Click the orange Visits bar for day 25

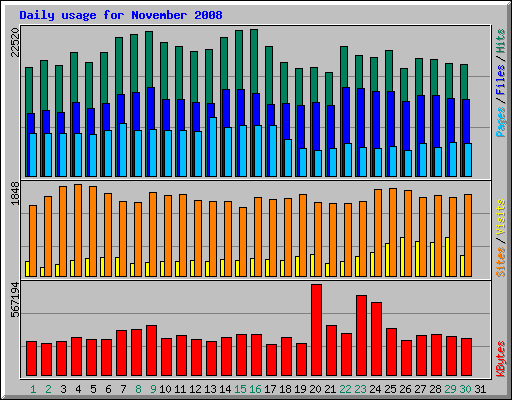[393, 232]
